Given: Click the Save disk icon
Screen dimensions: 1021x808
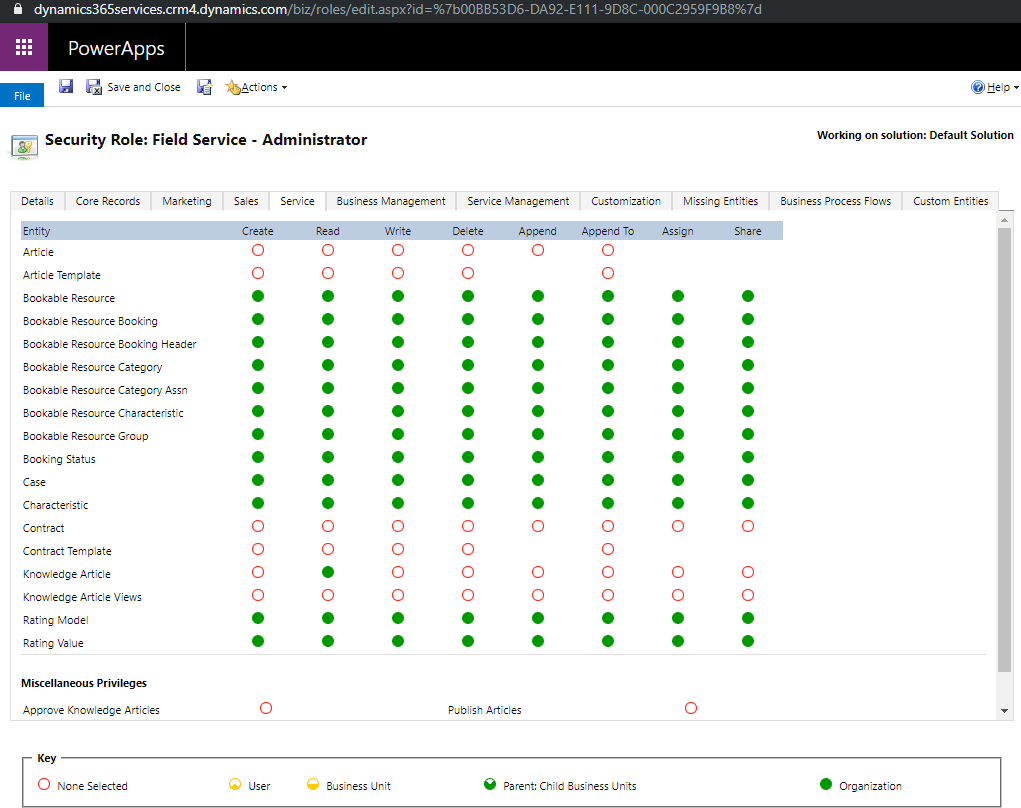Looking at the screenshot, I should pos(66,86).
